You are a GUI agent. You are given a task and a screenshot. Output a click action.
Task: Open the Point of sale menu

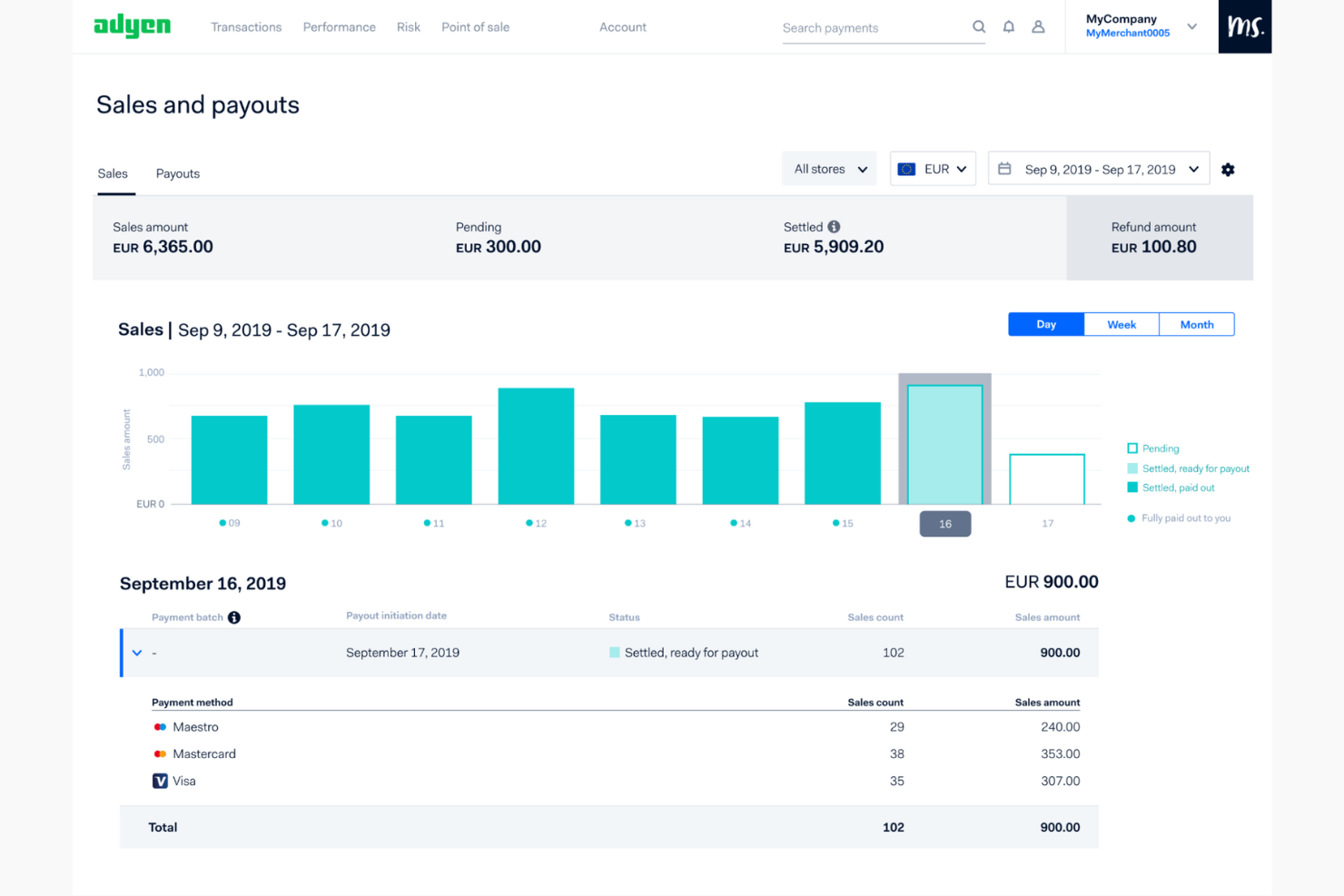tap(475, 27)
